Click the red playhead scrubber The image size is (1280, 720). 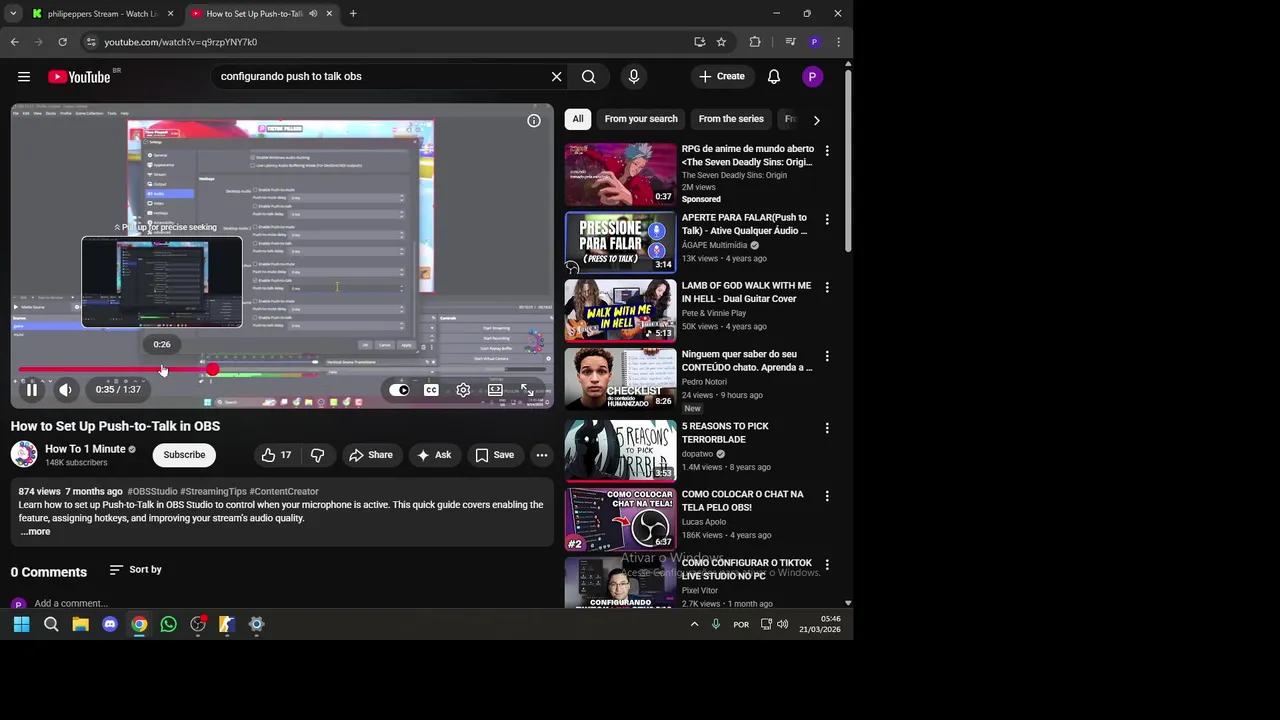point(212,370)
